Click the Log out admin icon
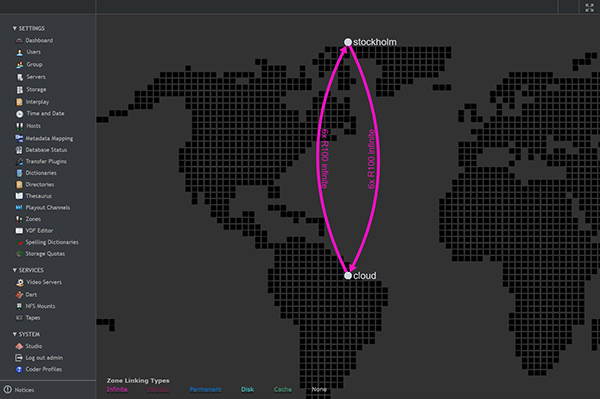This screenshot has width=600, height=399. (x=19, y=358)
